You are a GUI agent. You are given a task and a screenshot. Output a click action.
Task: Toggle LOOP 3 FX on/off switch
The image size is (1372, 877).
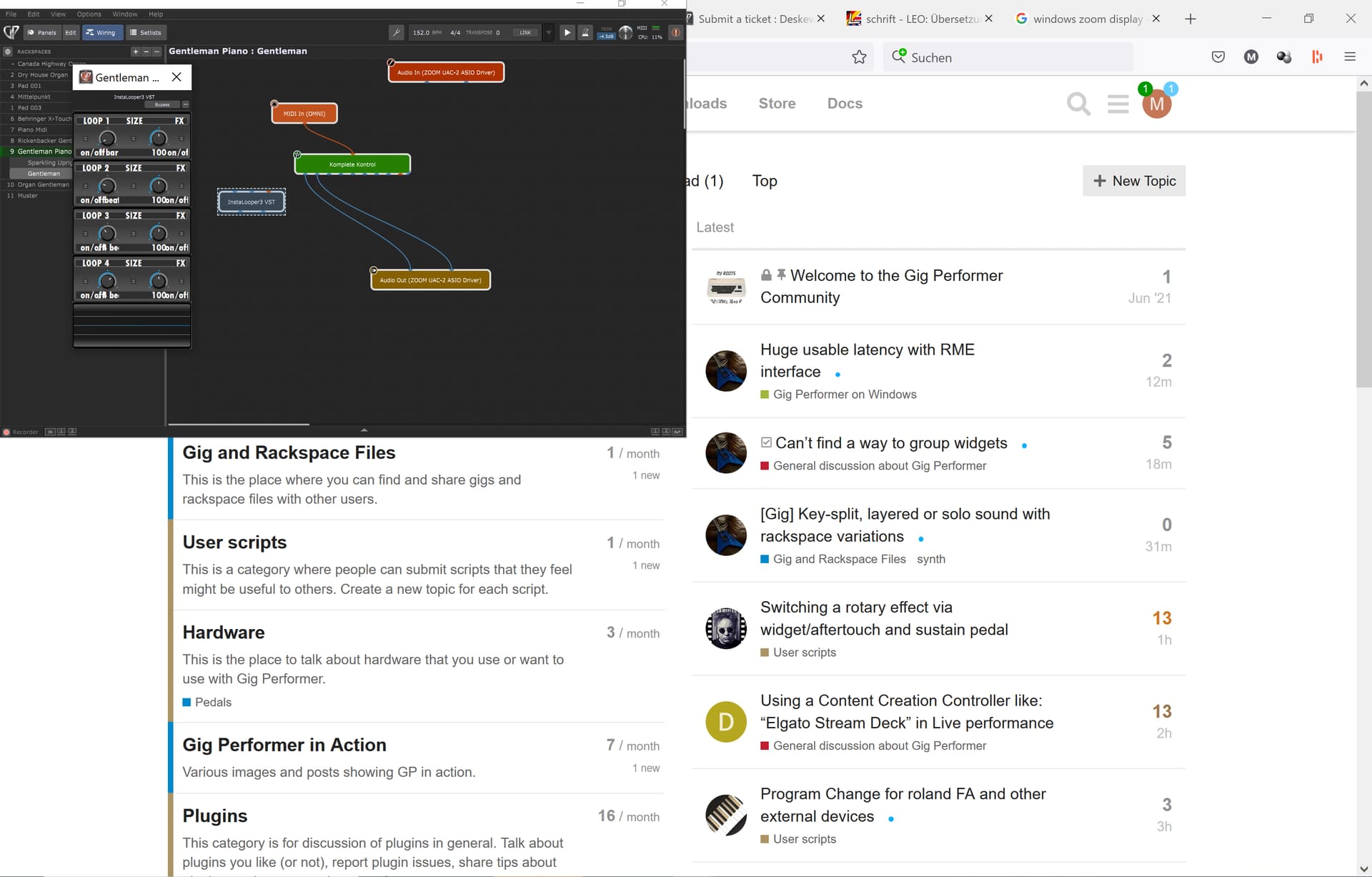pyautogui.click(x=182, y=234)
